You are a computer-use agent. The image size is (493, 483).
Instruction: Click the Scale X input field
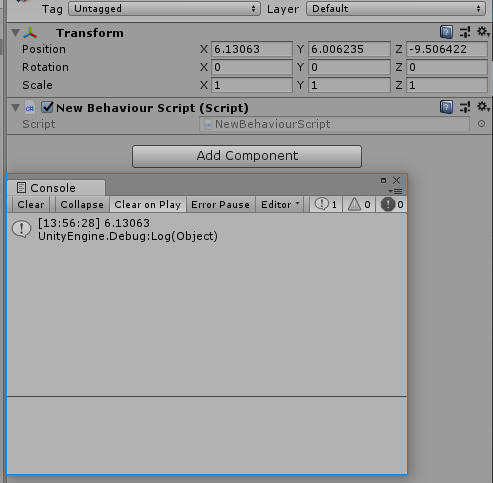tap(252, 85)
